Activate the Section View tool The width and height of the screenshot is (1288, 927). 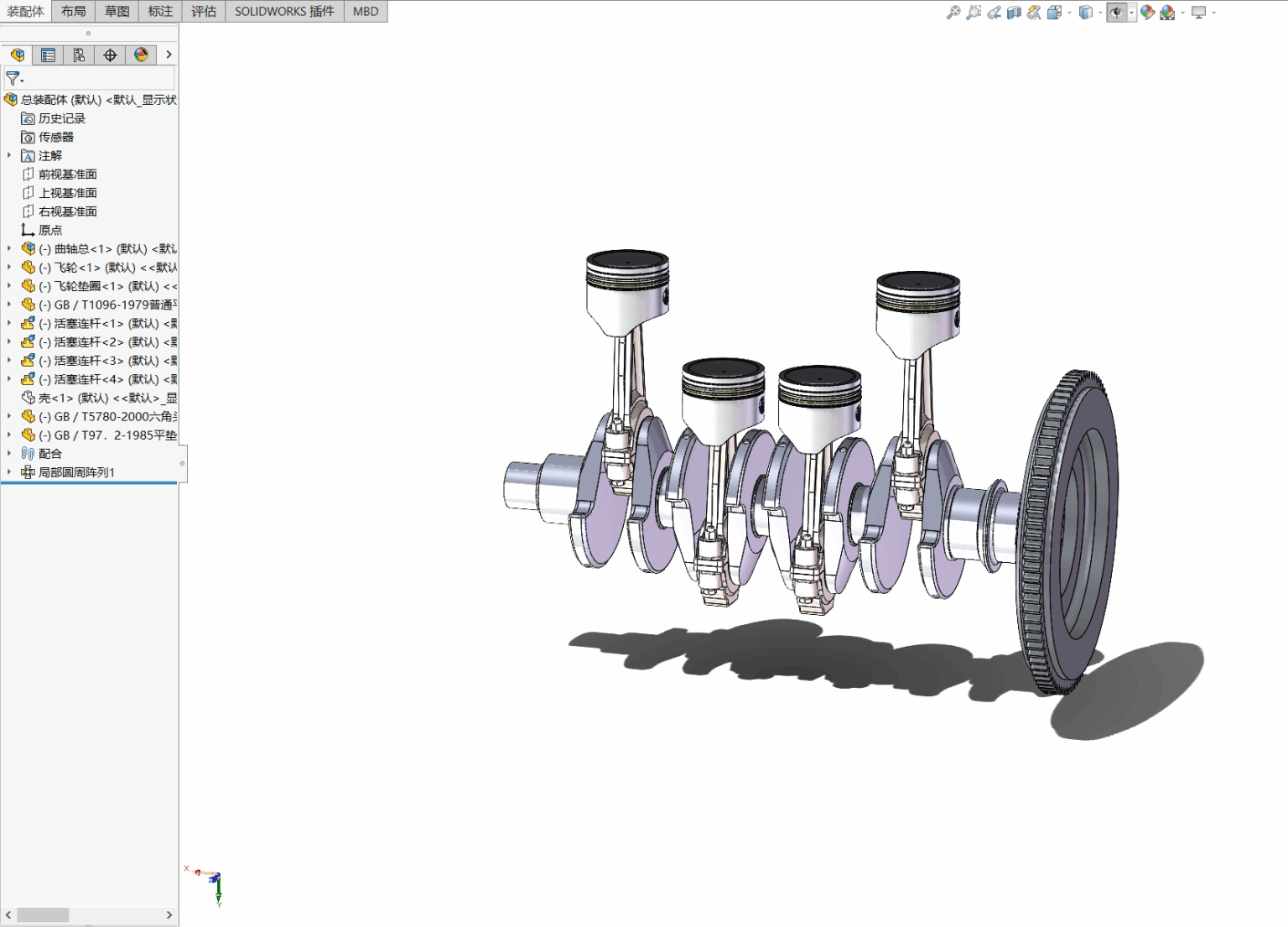1014,13
